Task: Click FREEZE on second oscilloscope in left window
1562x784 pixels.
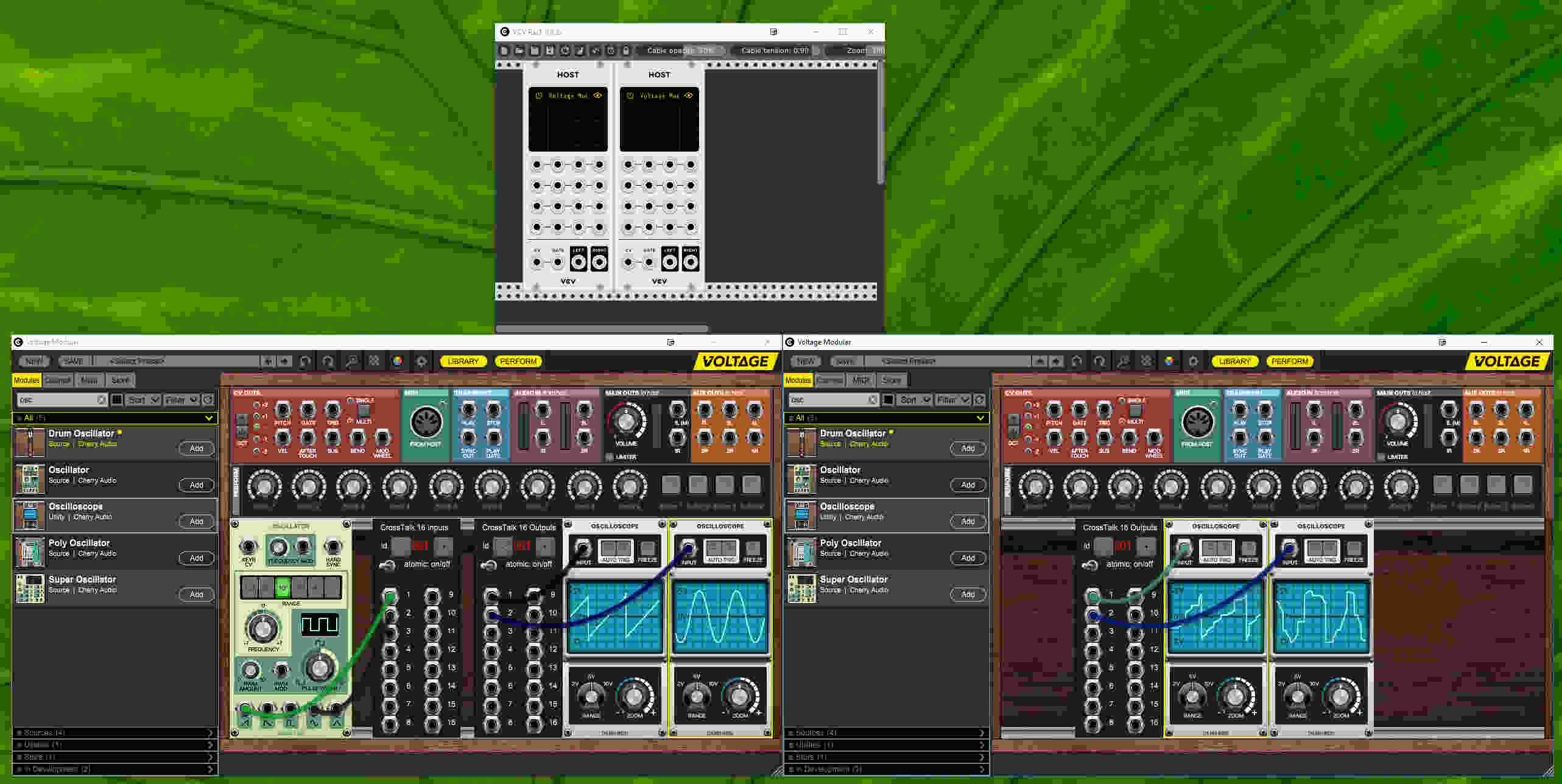Action: tap(753, 549)
